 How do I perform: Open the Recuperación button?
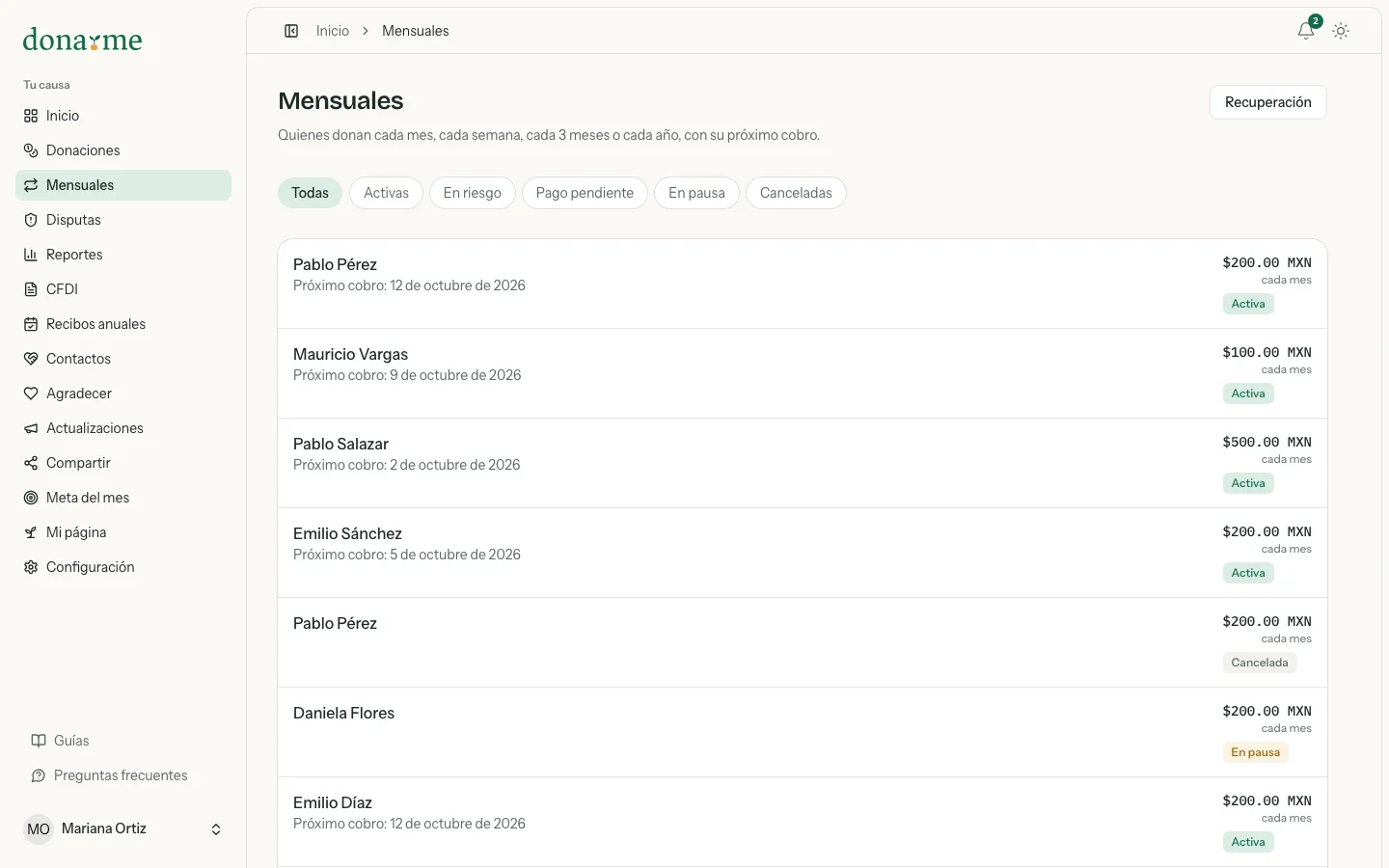[x=1268, y=102]
